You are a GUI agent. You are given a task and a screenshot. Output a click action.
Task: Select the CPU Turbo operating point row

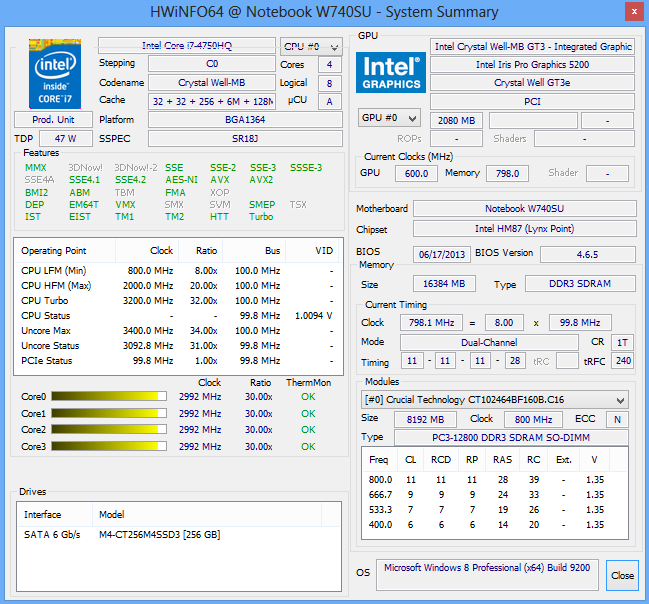(x=178, y=301)
